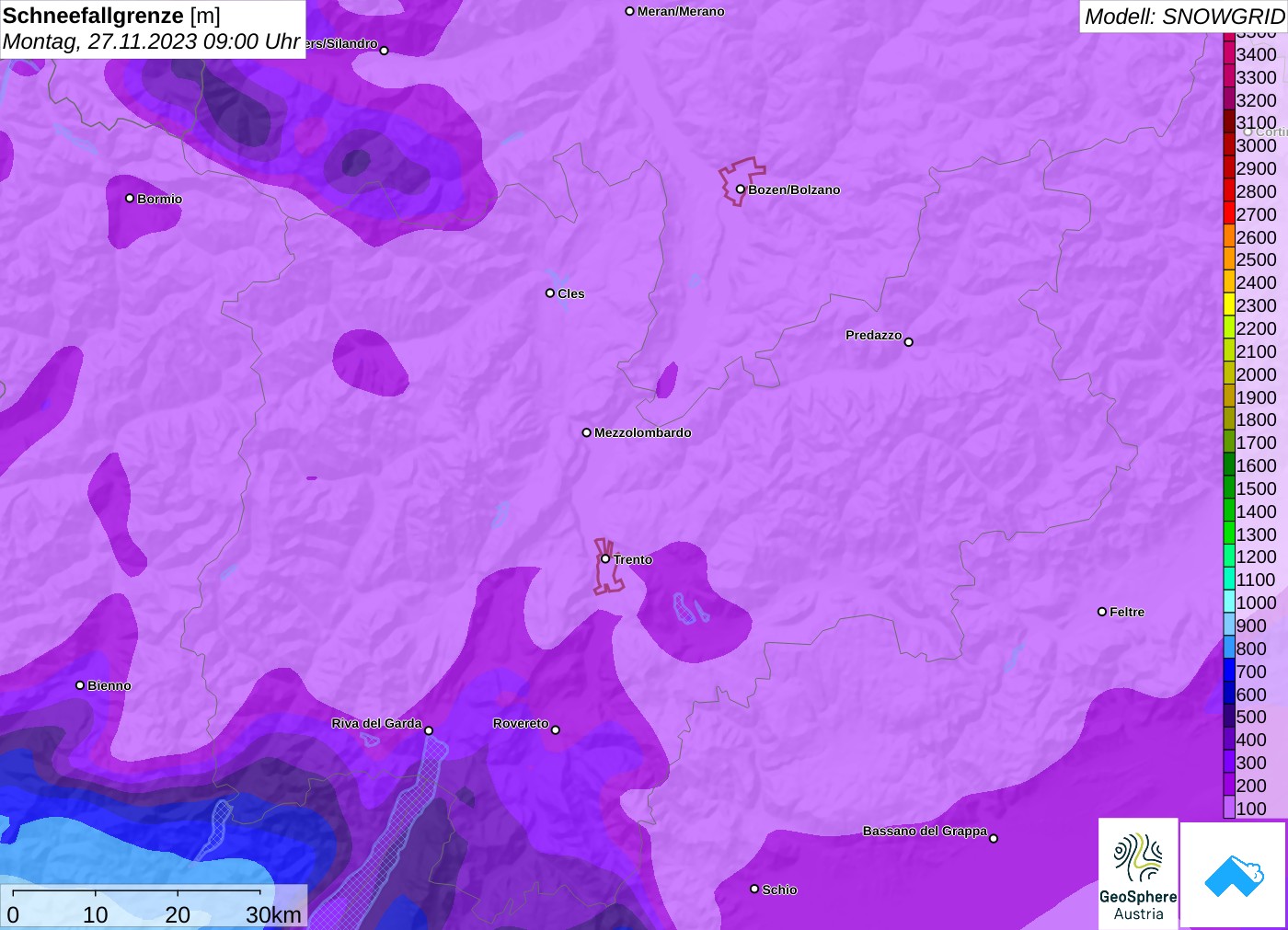Pick the 2300 m yellow legend swatch
The height and width of the screenshot is (930, 1288).
tap(1229, 305)
